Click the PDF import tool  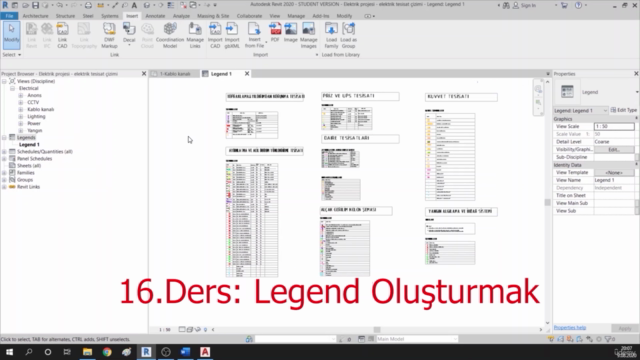coord(275,33)
